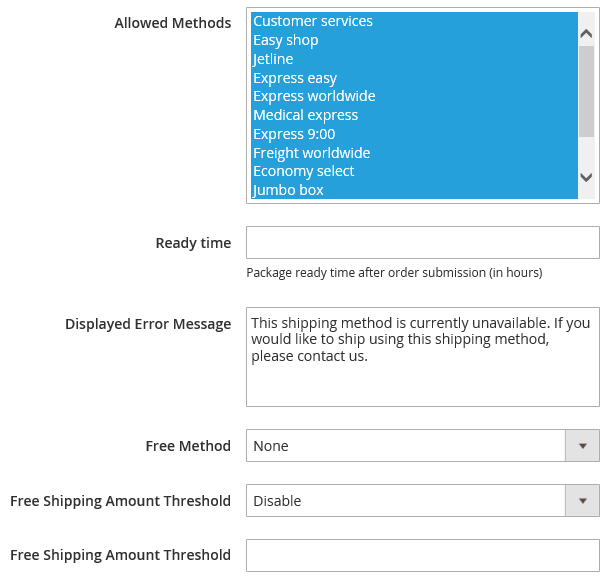Viewport: 608px width, 579px height.
Task: Pick Express worldwide from the list
Action: 314,96
